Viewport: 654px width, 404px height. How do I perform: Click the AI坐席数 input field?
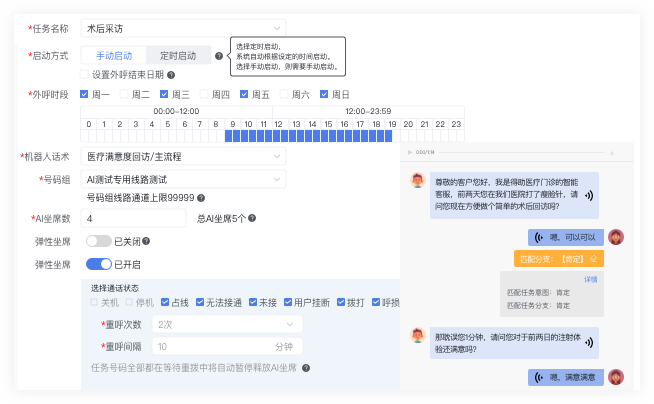pos(133,218)
